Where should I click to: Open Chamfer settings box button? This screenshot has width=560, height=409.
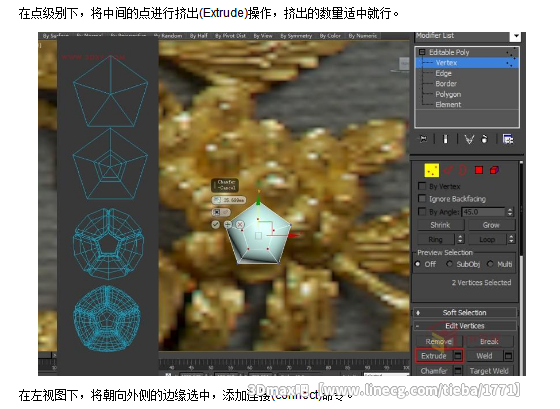458,370
